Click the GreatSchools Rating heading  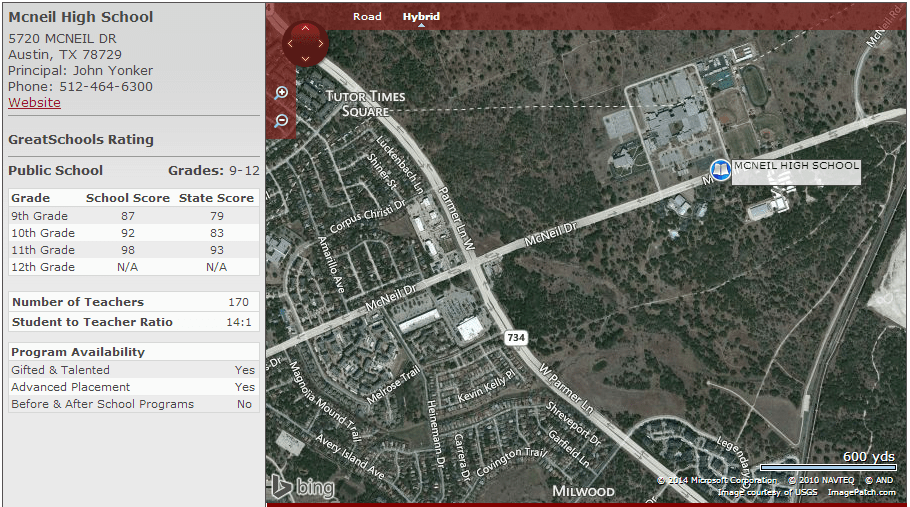[81, 140]
